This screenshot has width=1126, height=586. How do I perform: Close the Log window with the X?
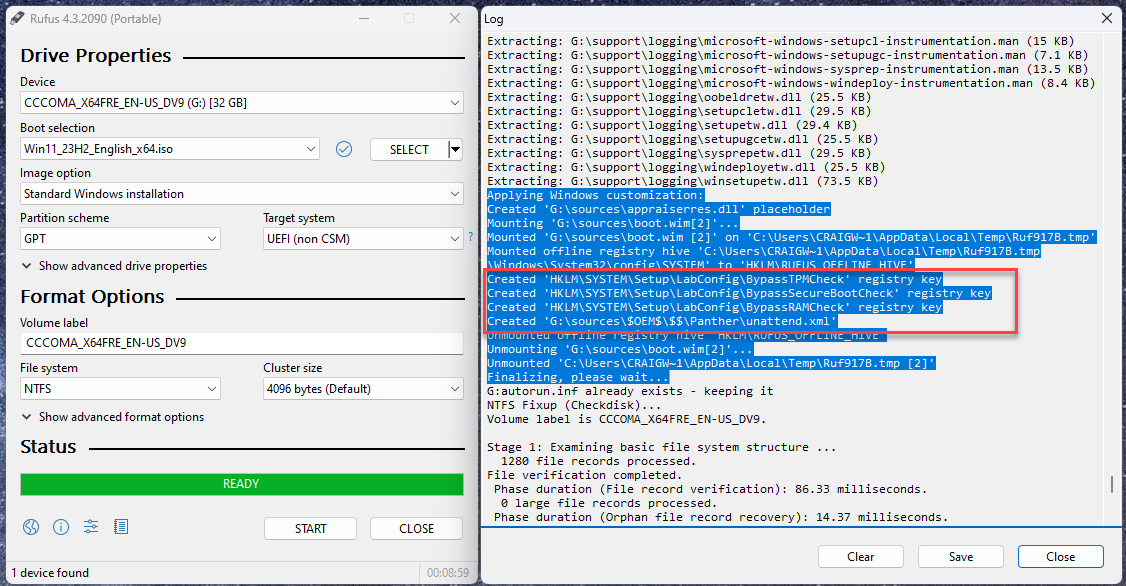[1105, 19]
